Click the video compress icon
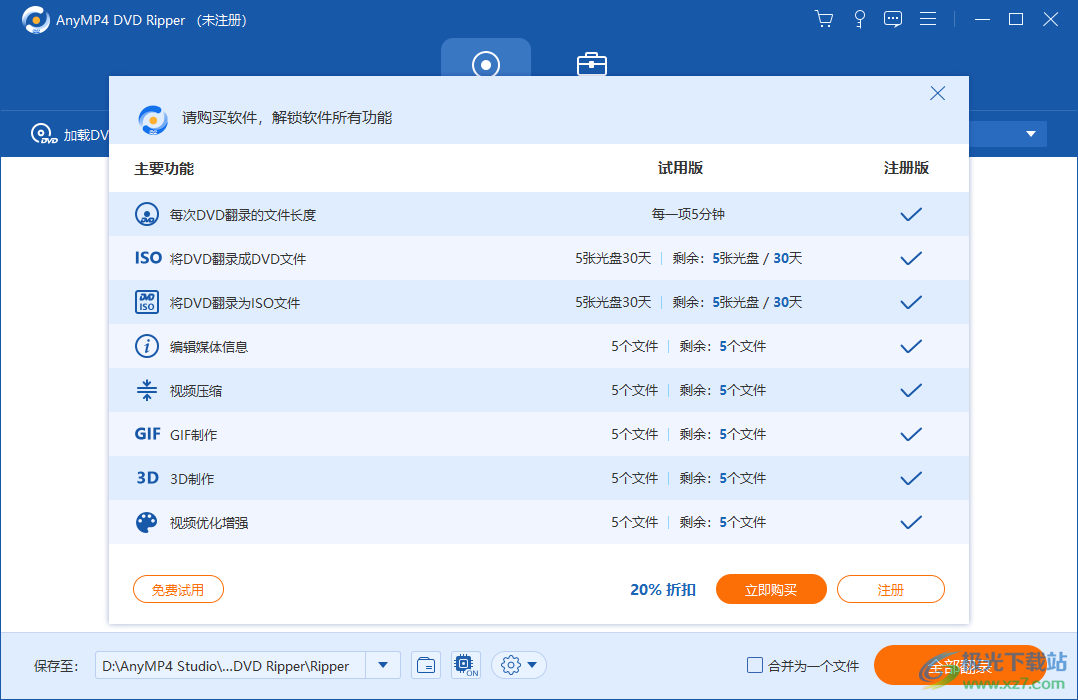Viewport: 1078px width, 700px height. pyautogui.click(x=146, y=390)
